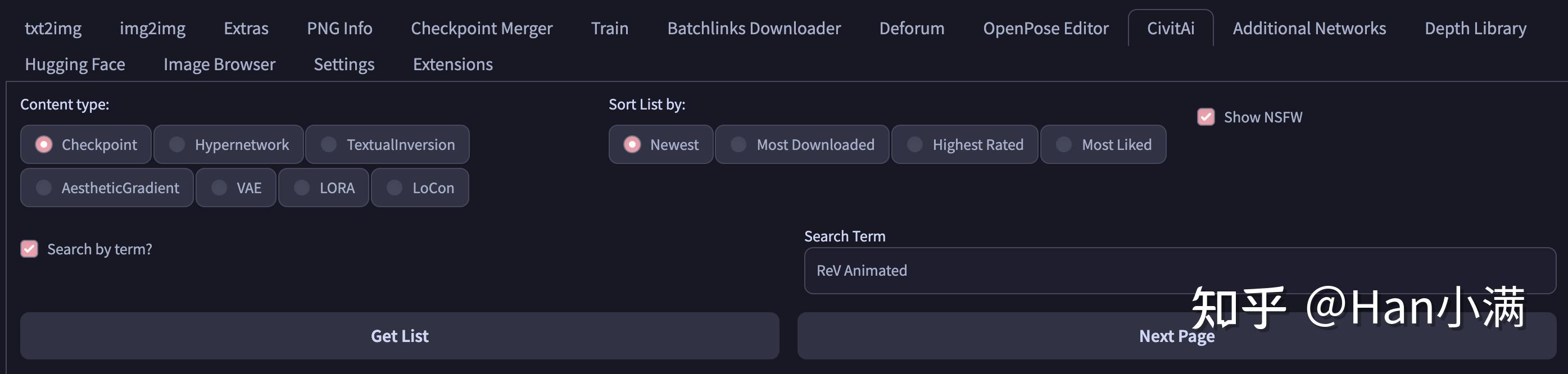1568x374 pixels.
Task: Switch to the txt2img tab
Action: (53, 28)
